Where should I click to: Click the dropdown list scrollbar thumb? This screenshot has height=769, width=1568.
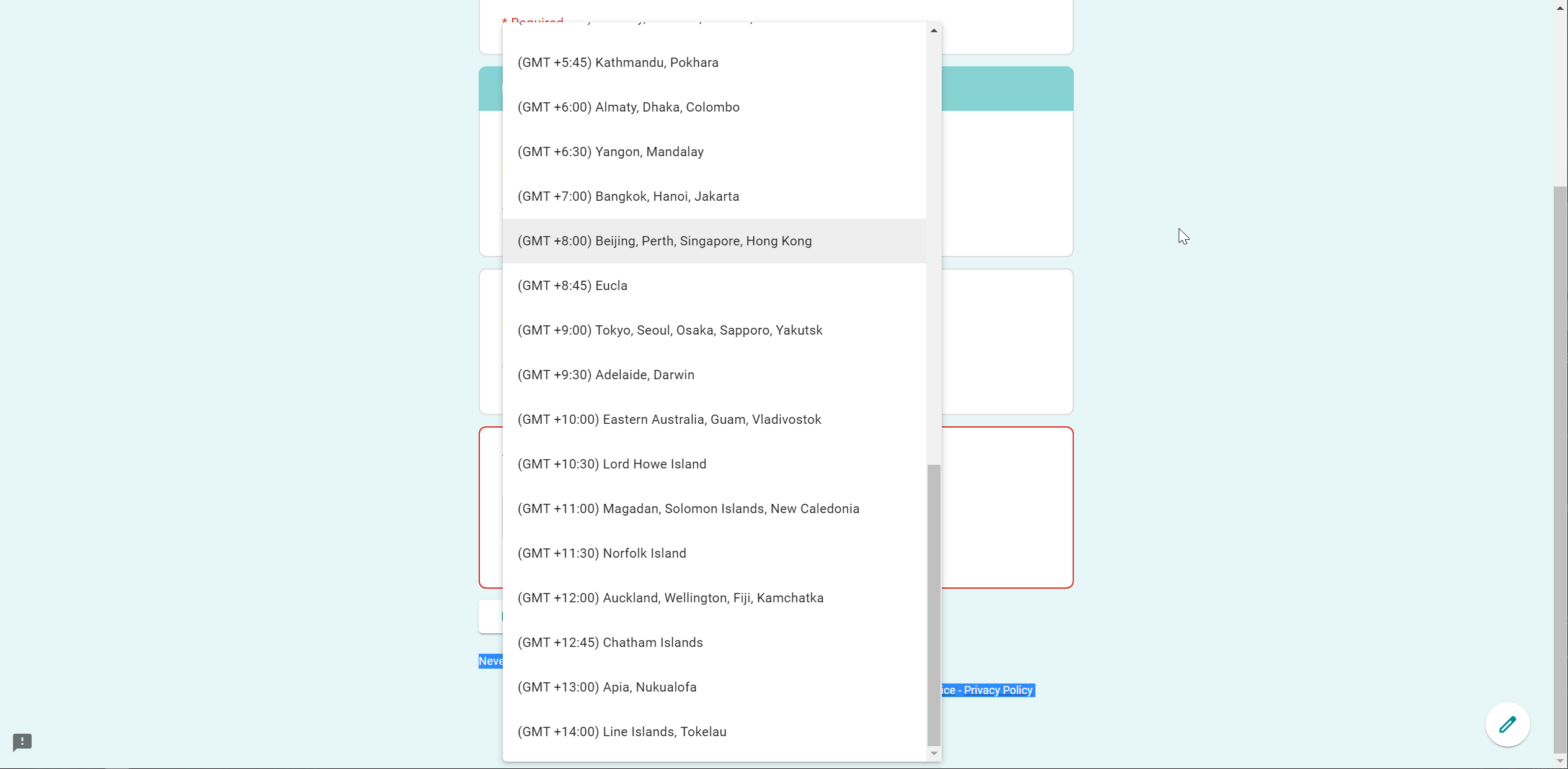tap(934, 604)
